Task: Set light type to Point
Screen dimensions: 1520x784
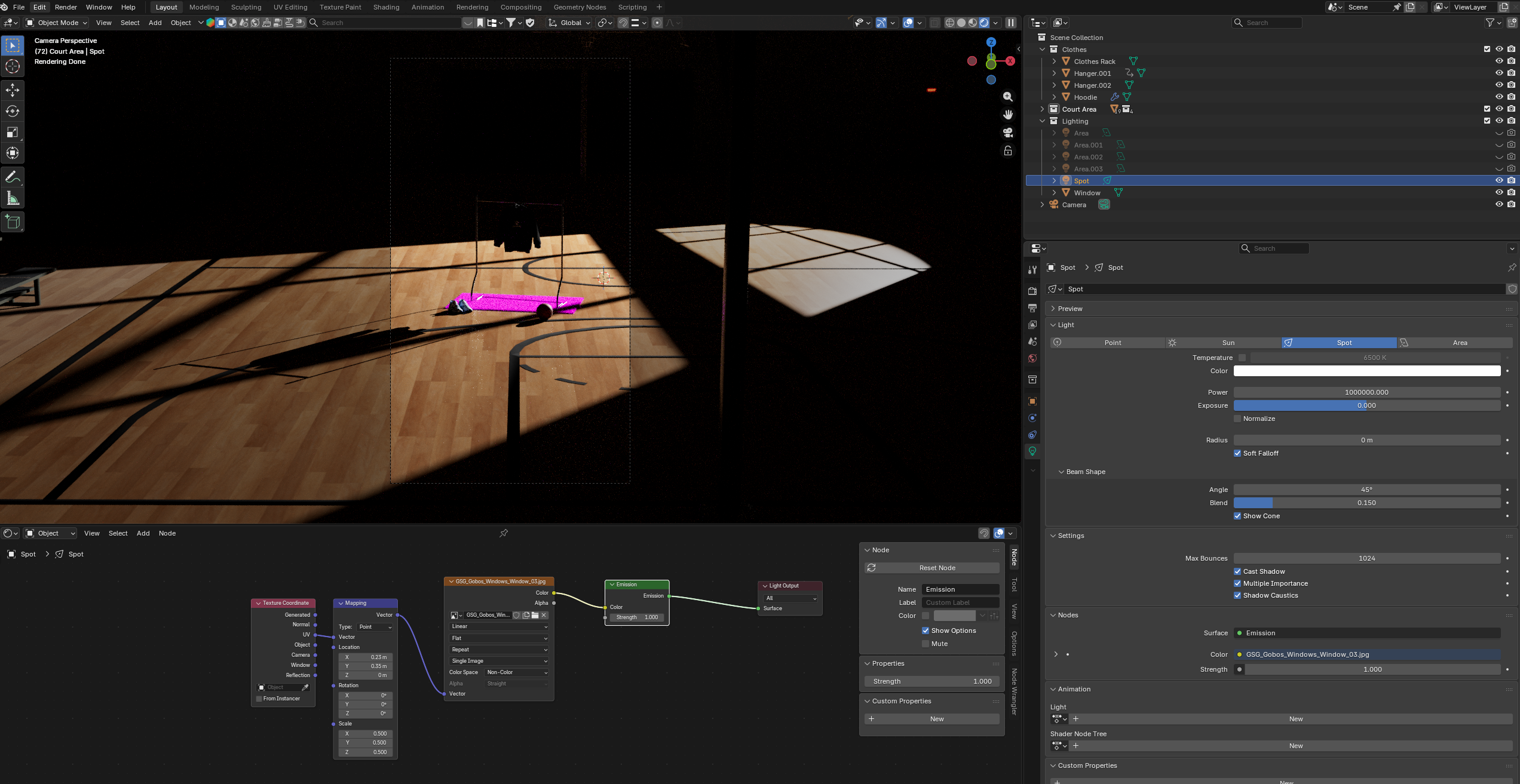Action: click(1108, 343)
